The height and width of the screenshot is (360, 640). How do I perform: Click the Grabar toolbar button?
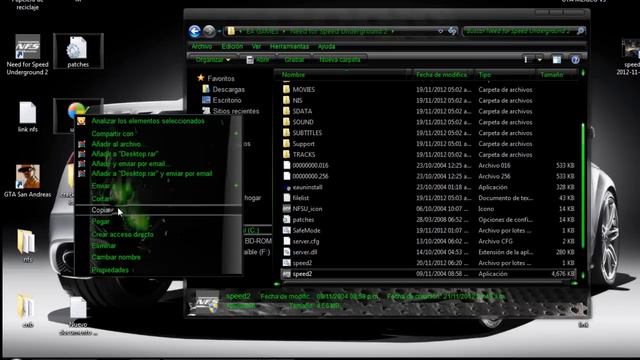point(294,60)
